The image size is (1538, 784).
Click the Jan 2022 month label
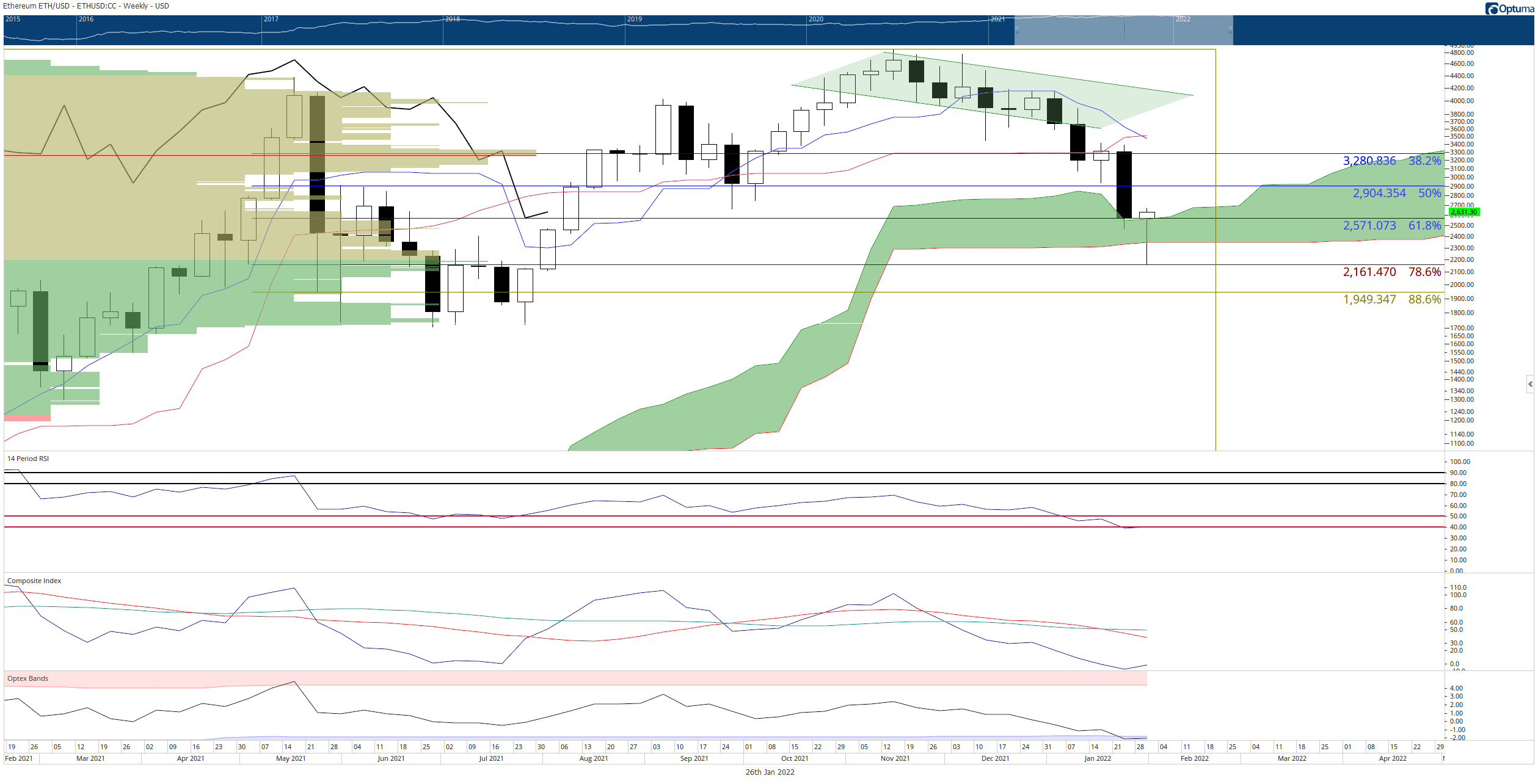click(1098, 758)
